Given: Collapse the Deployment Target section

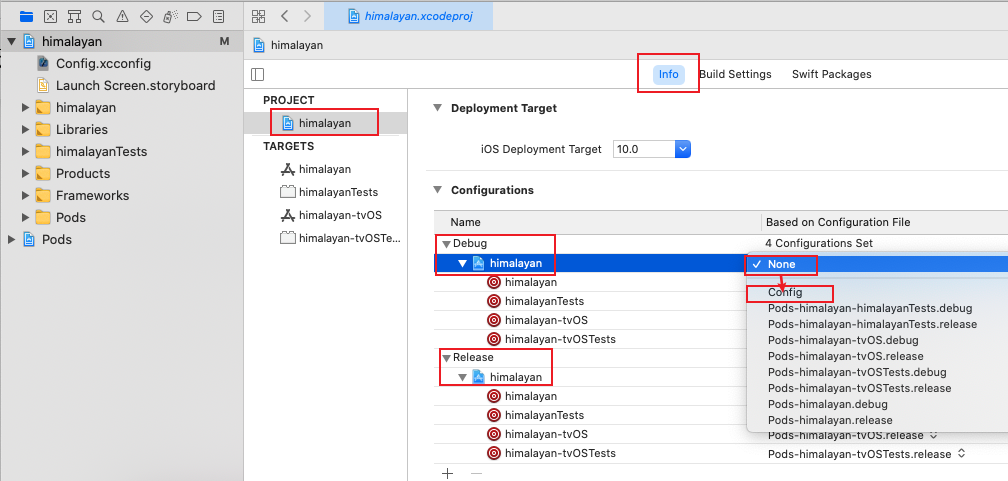Looking at the screenshot, I should click(x=438, y=108).
